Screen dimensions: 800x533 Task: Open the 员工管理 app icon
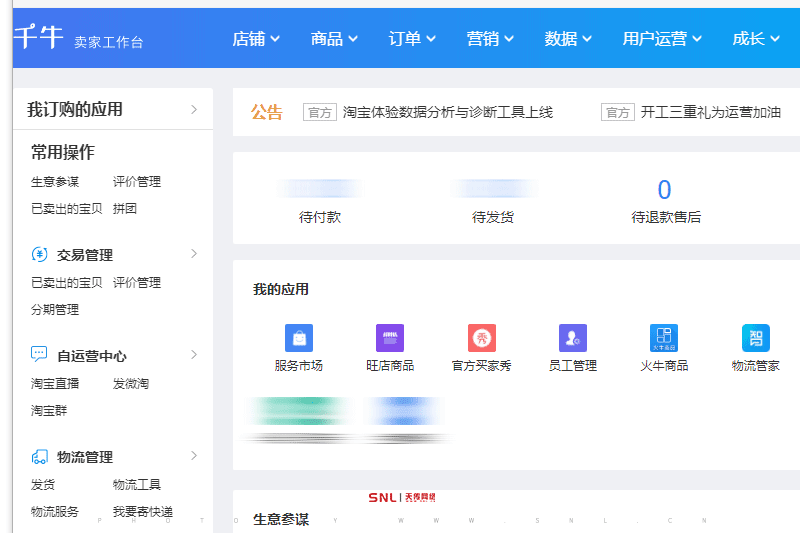573,338
